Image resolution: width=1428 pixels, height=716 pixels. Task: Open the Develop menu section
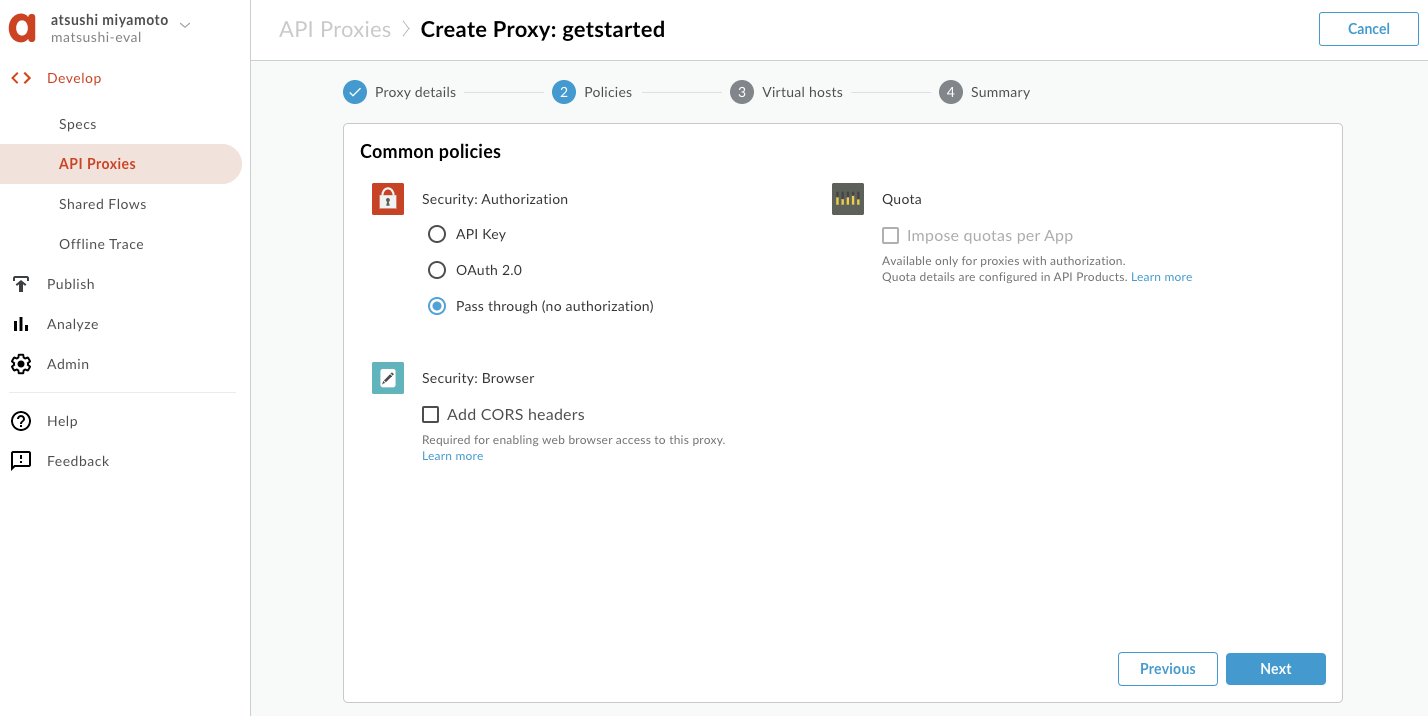74,78
